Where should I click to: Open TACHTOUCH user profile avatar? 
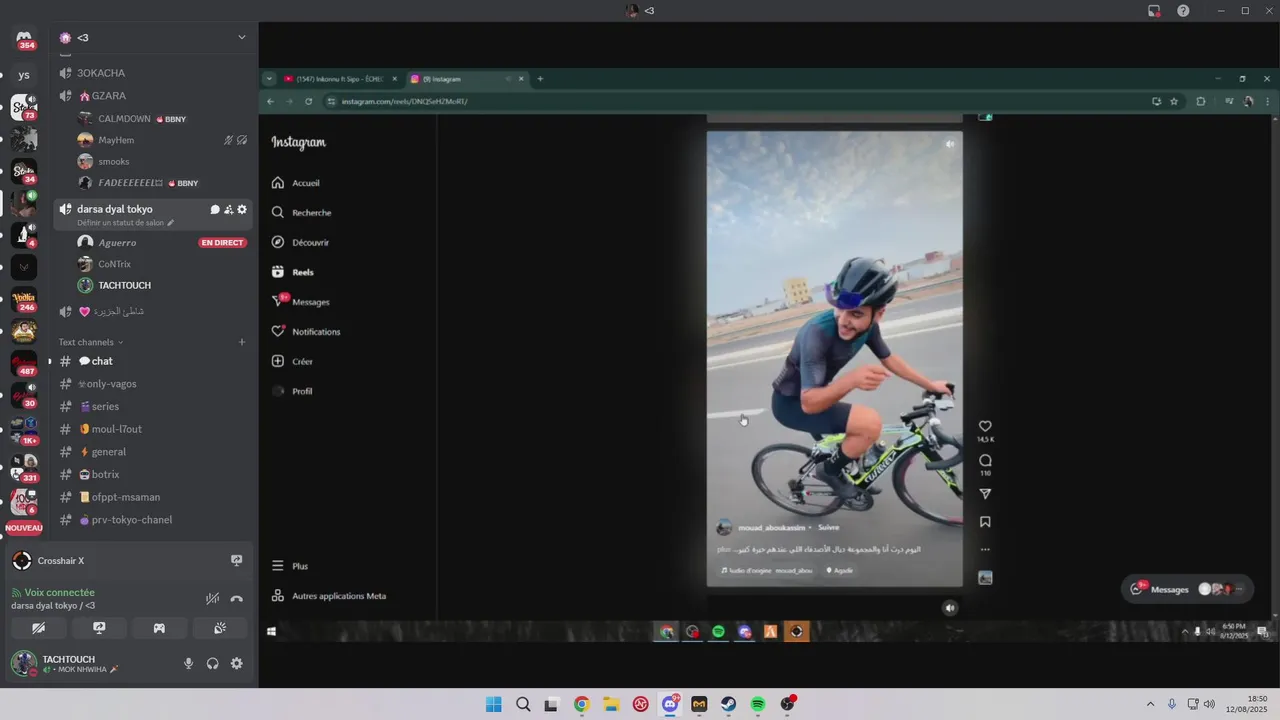pyautogui.click(x=24, y=662)
